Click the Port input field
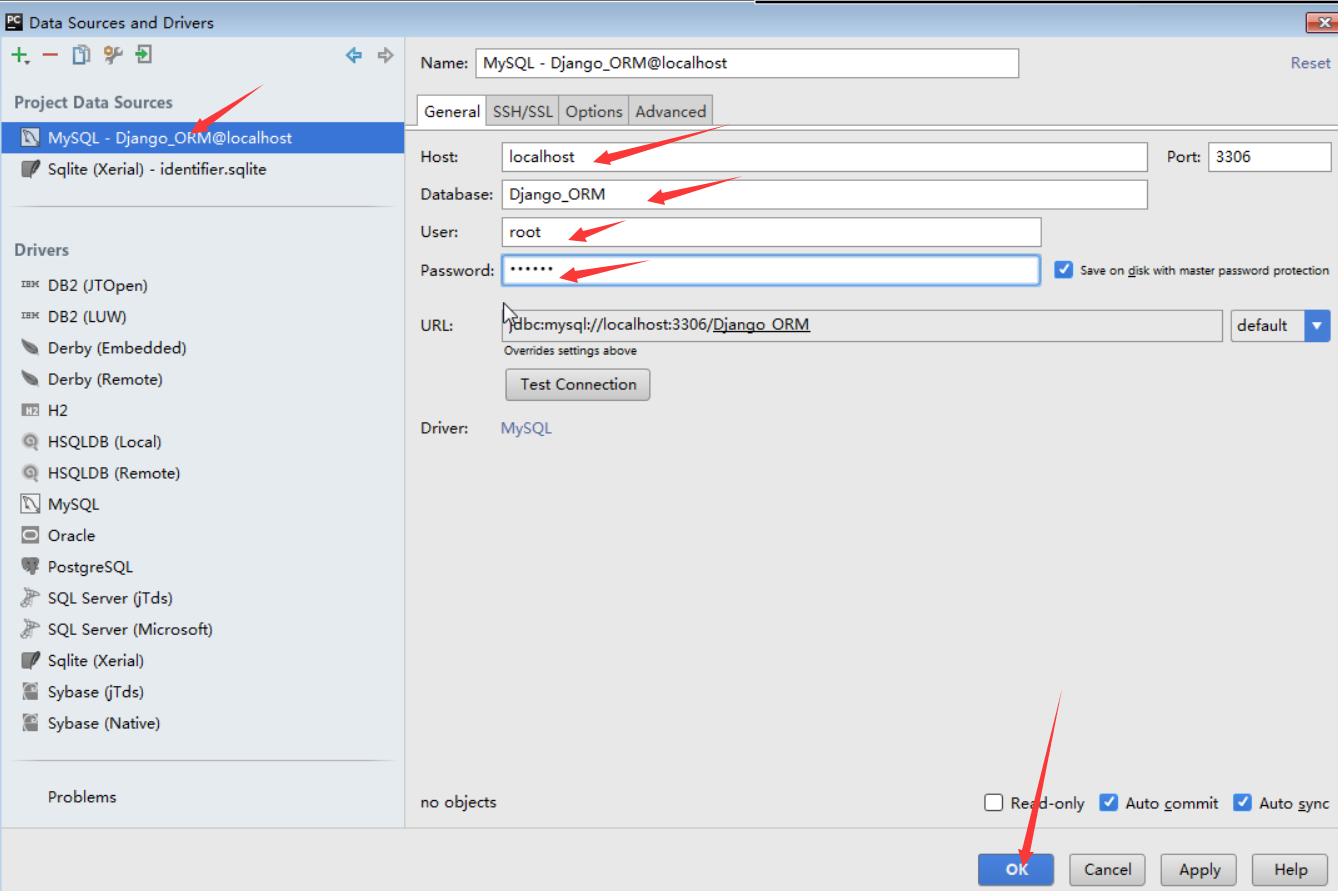Image resolution: width=1338 pixels, height=891 pixels. tap(1270, 157)
